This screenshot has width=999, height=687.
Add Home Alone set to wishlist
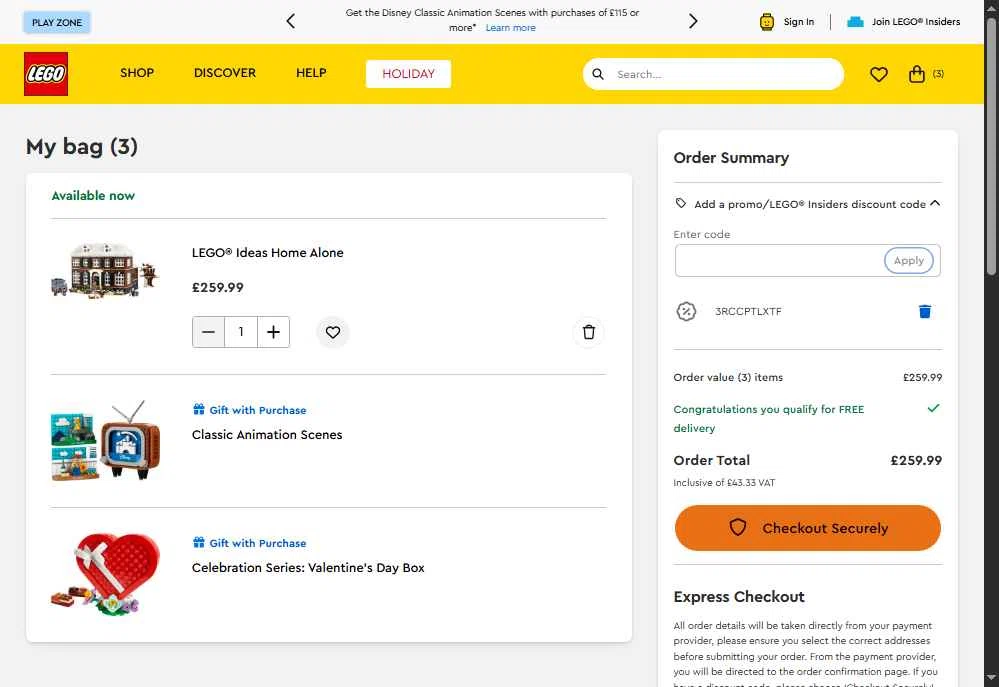(333, 332)
